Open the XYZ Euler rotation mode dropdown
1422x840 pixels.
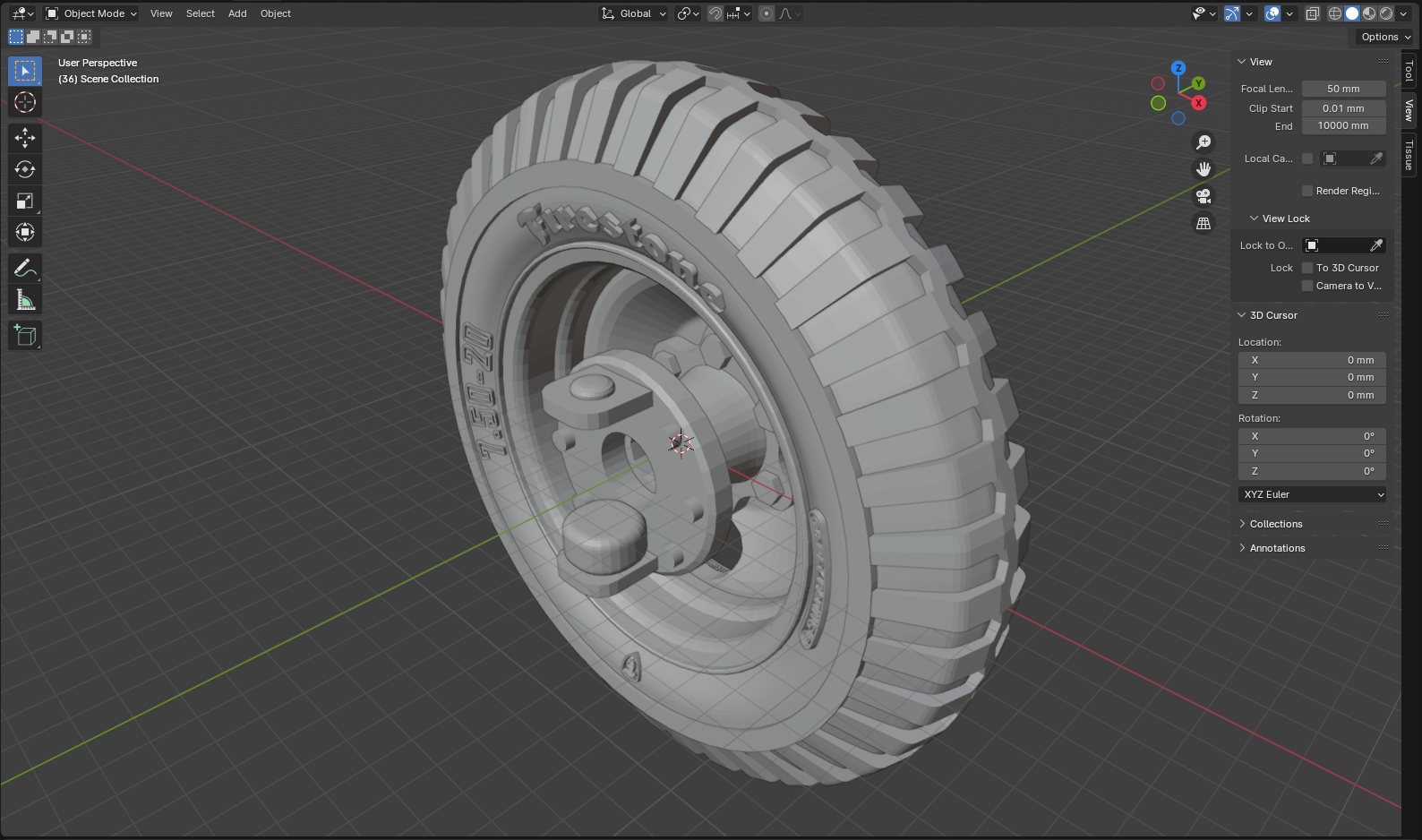tap(1313, 494)
